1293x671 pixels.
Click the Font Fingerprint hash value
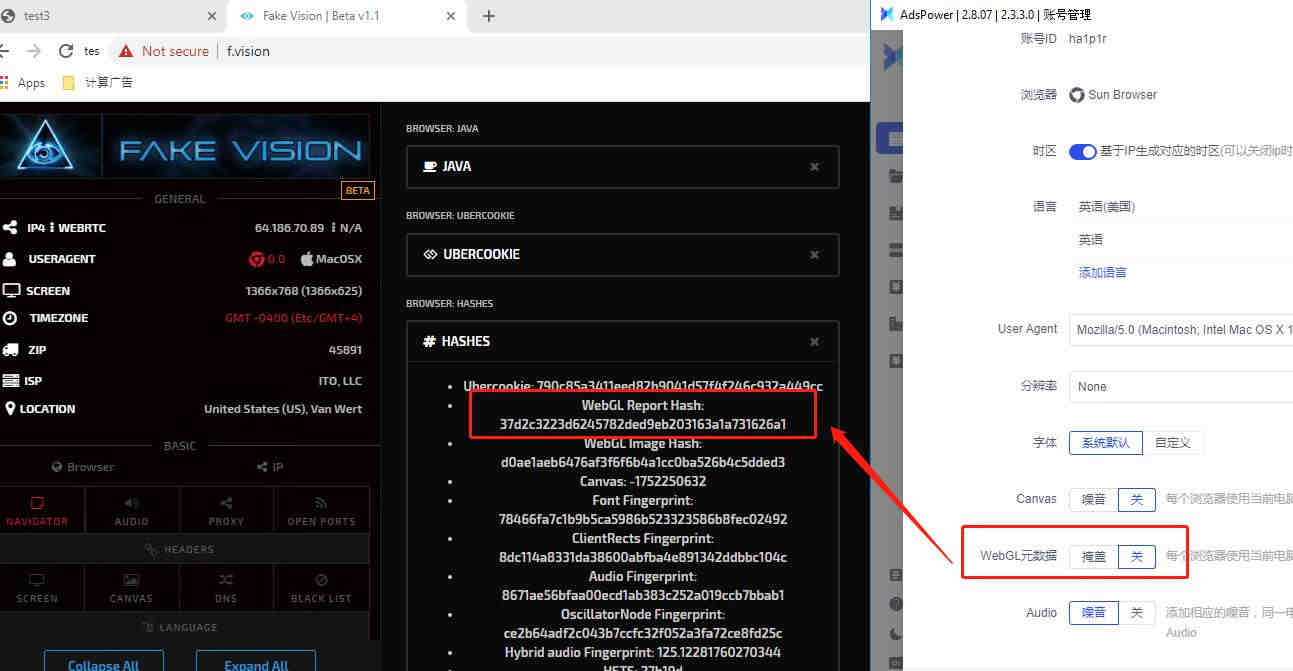pyautogui.click(x=643, y=519)
